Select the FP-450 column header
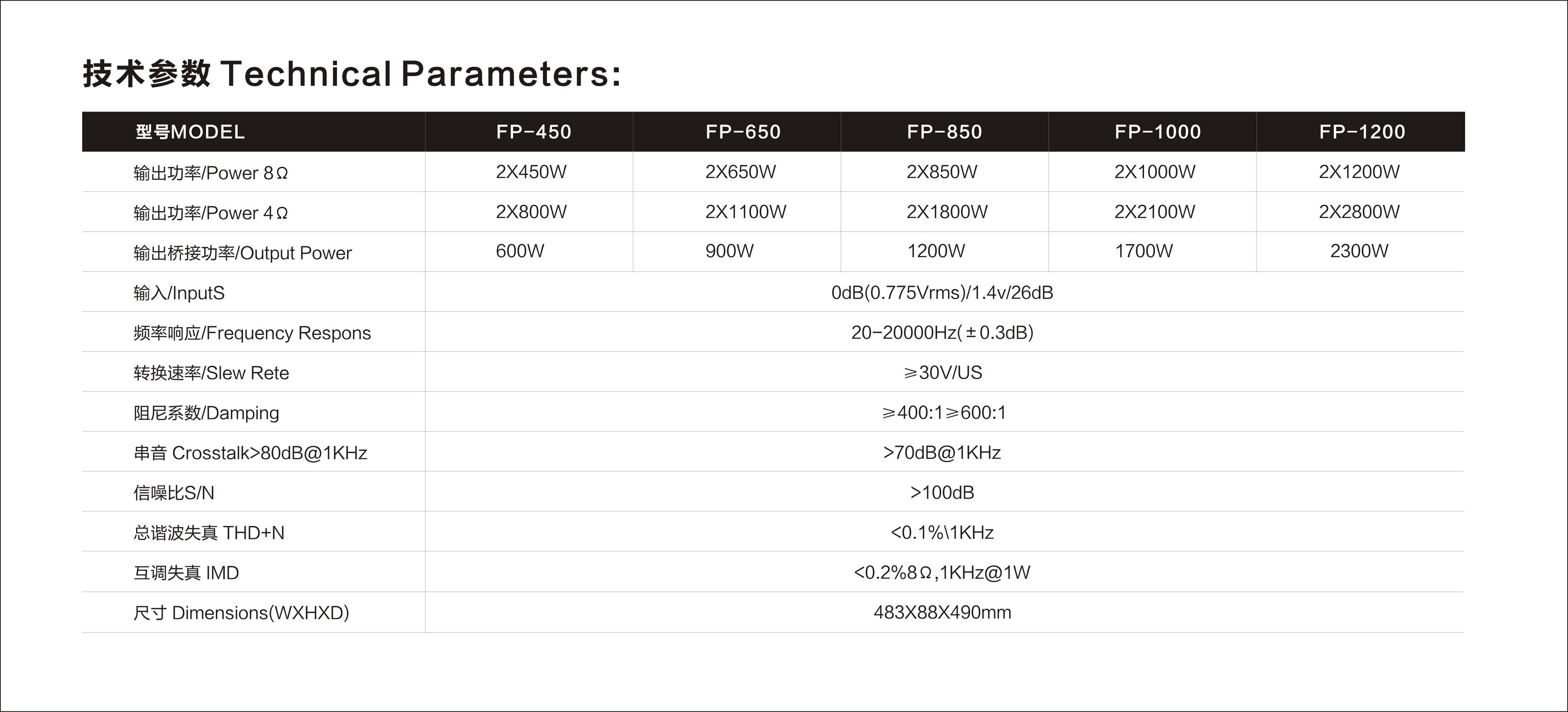1568x712 pixels. [x=533, y=132]
